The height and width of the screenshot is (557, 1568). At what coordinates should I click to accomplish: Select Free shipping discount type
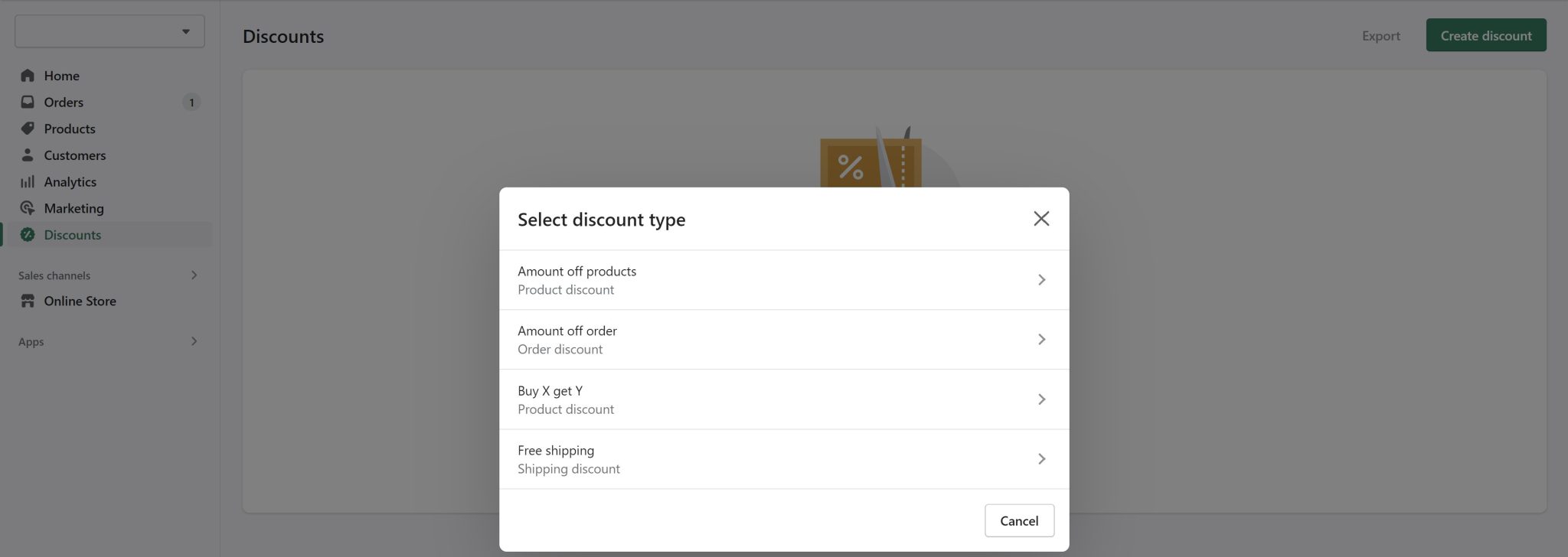pos(784,459)
